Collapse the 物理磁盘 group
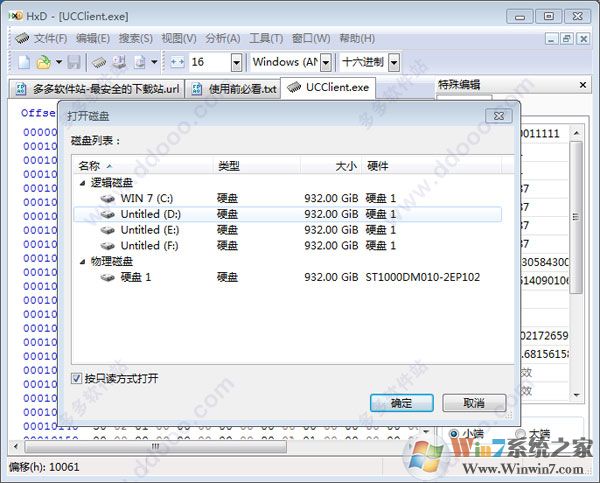This screenshot has height=483, width=600. point(82,262)
